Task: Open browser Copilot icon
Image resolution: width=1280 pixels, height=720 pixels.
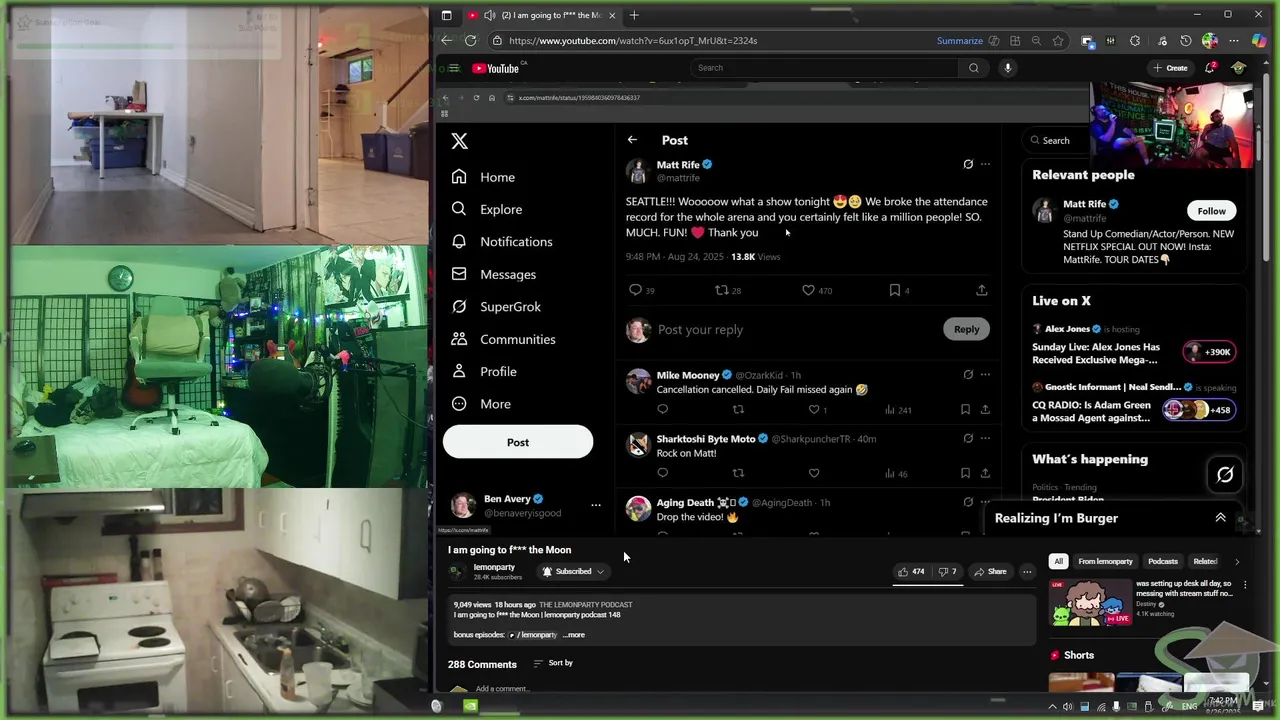Action: pyautogui.click(x=1259, y=41)
